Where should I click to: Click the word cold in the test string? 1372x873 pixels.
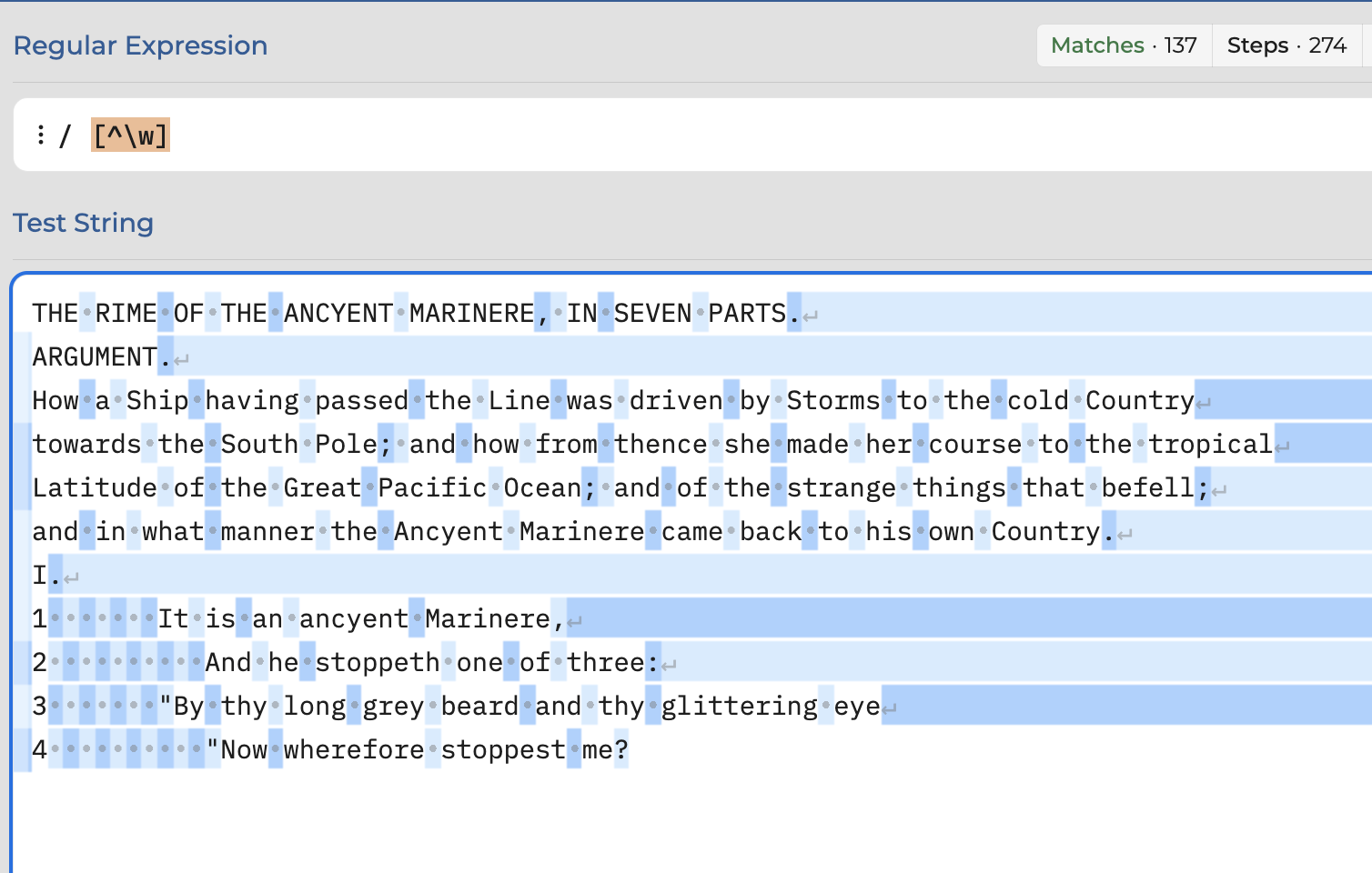[x=1038, y=401]
